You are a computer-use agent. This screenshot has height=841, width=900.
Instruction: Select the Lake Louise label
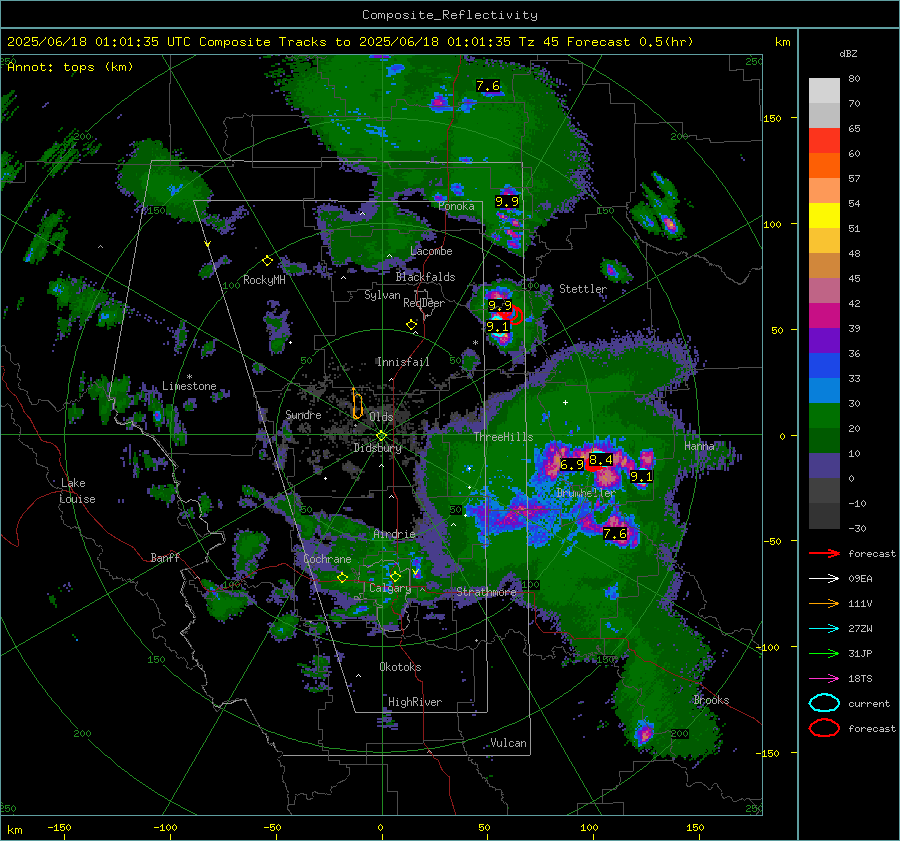coord(78,491)
